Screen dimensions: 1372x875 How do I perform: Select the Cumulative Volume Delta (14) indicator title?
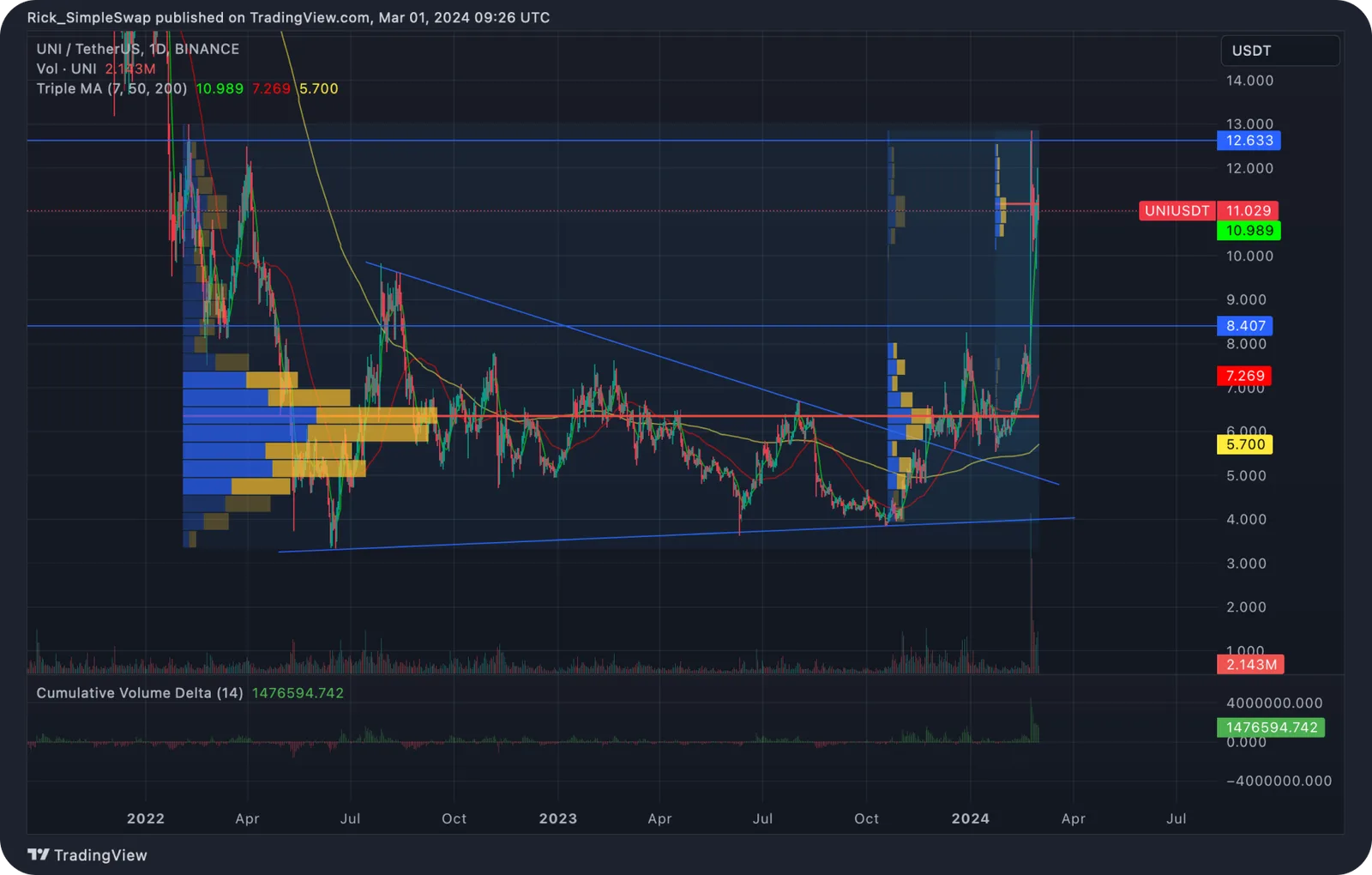140,692
